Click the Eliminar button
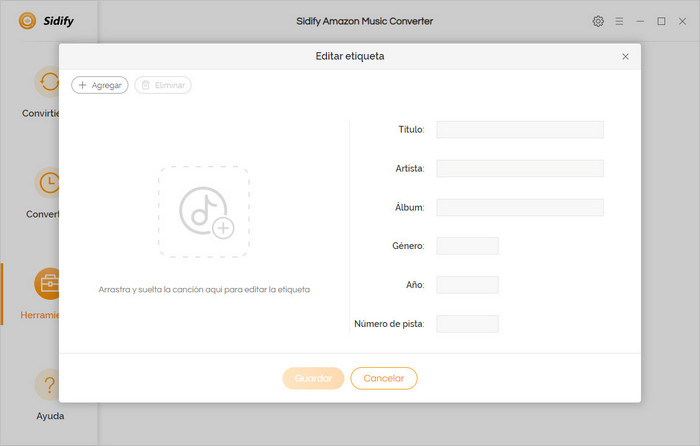 tap(163, 85)
